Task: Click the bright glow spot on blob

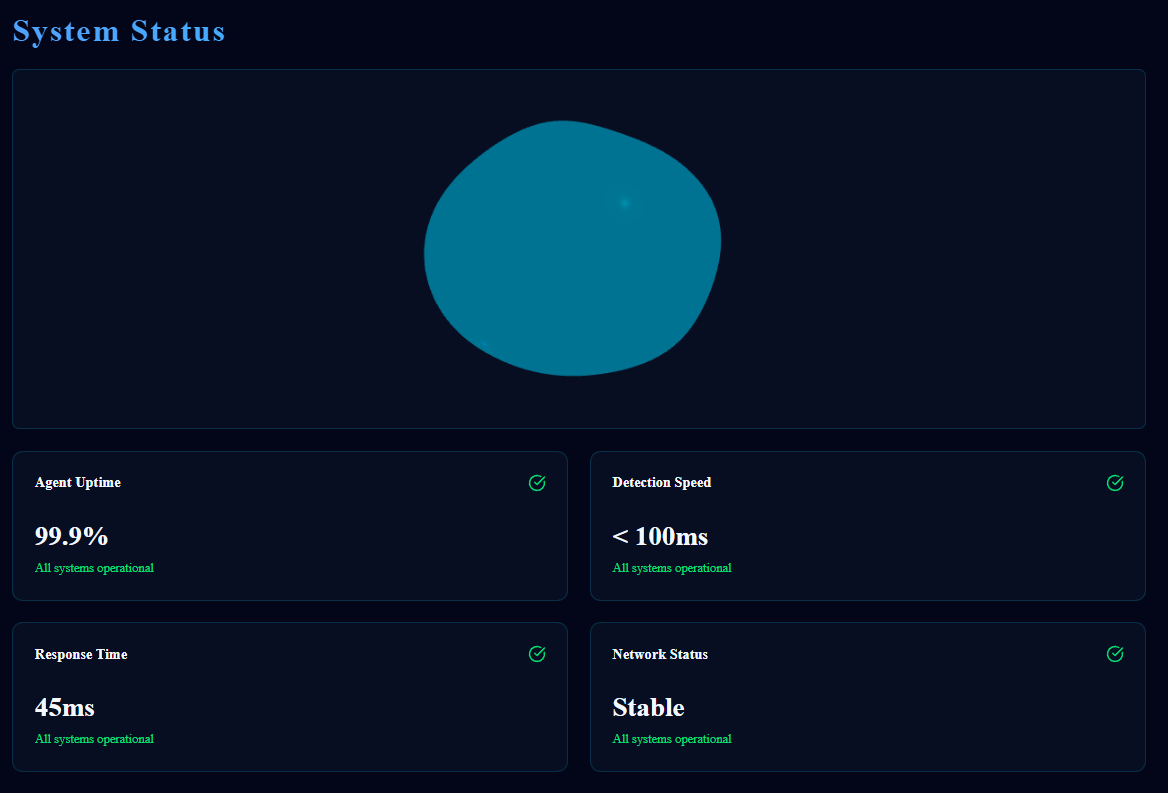Action: [624, 203]
